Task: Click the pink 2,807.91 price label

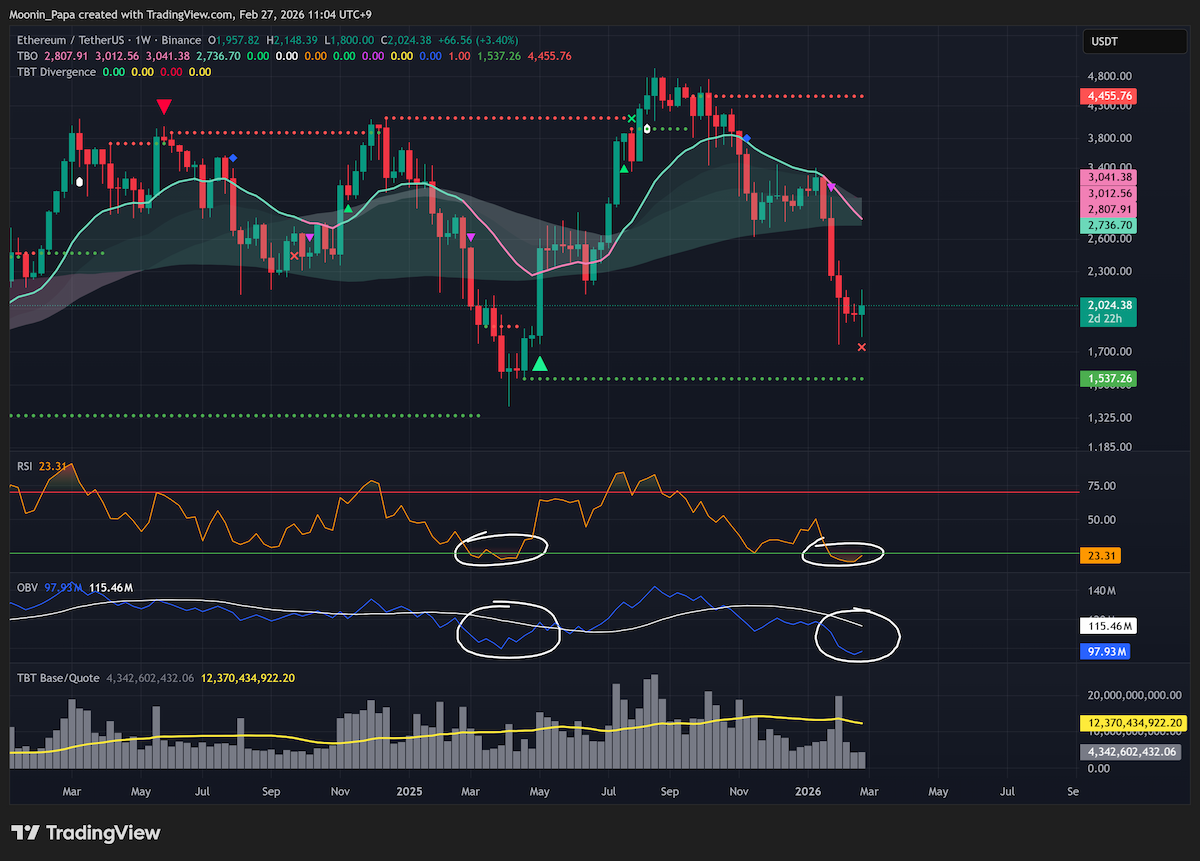Action: click(x=1107, y=209)
